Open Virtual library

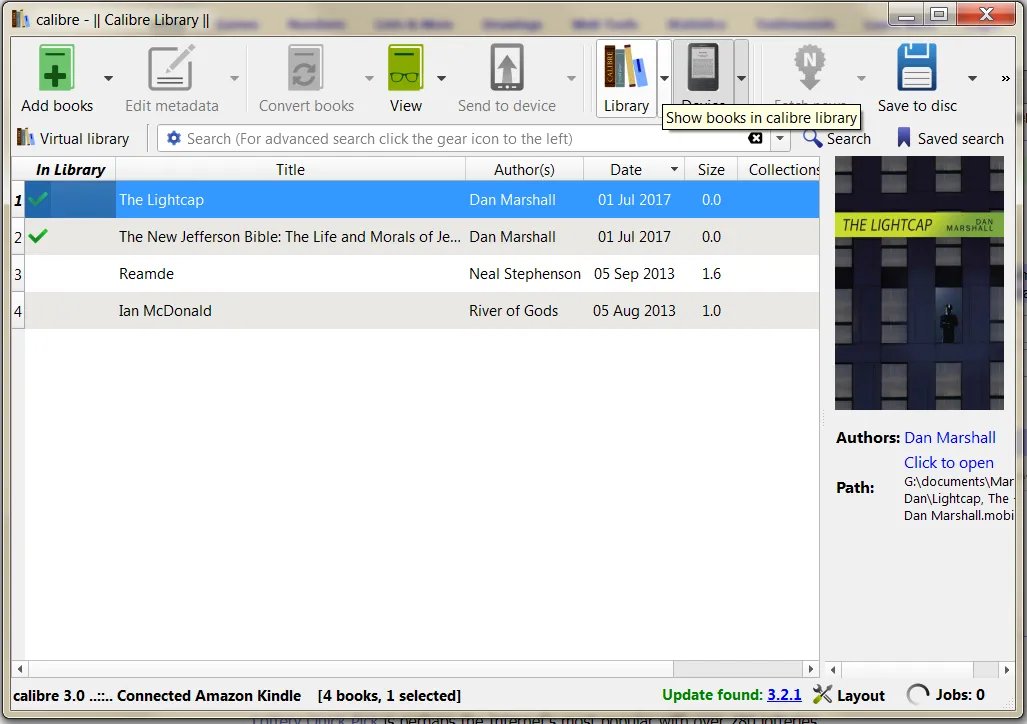click(x=73, y=138)
